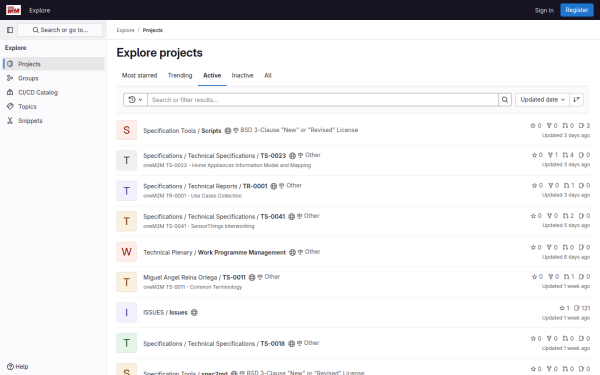This screenshot has width=600, height=375.
Task: Click the Topics tag icon
Action: [x=10, y=106]
